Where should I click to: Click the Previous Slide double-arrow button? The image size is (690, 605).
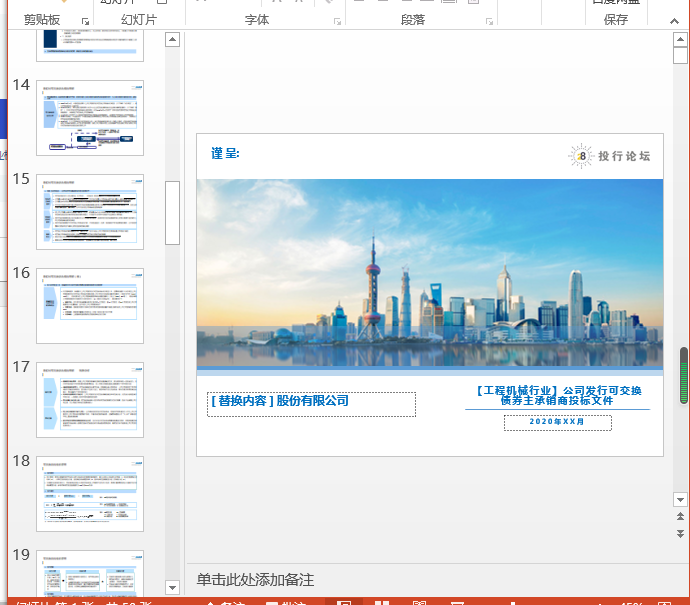point(680,517)
